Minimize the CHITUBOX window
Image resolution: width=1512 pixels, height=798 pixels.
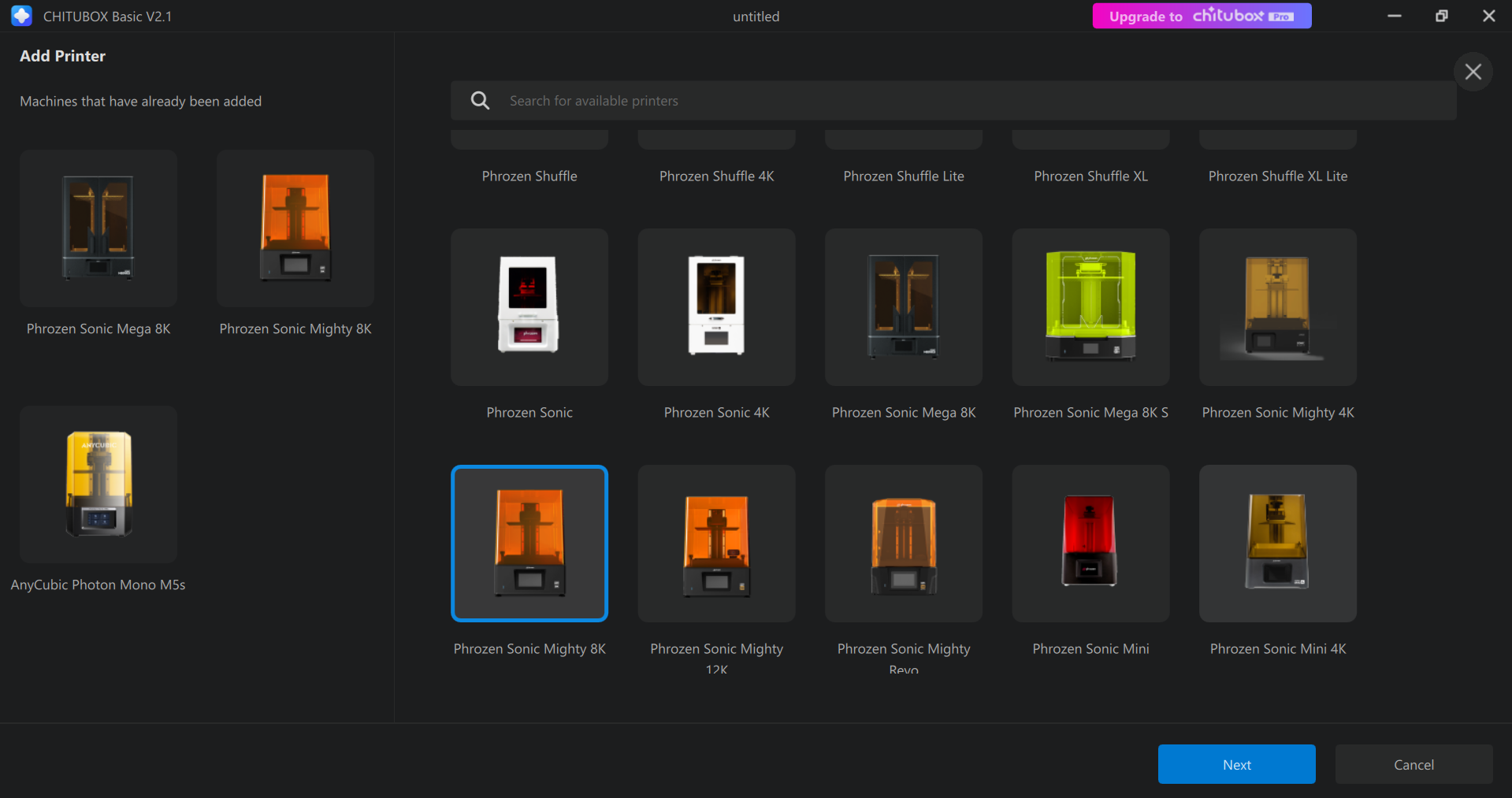coord(1394,16)
